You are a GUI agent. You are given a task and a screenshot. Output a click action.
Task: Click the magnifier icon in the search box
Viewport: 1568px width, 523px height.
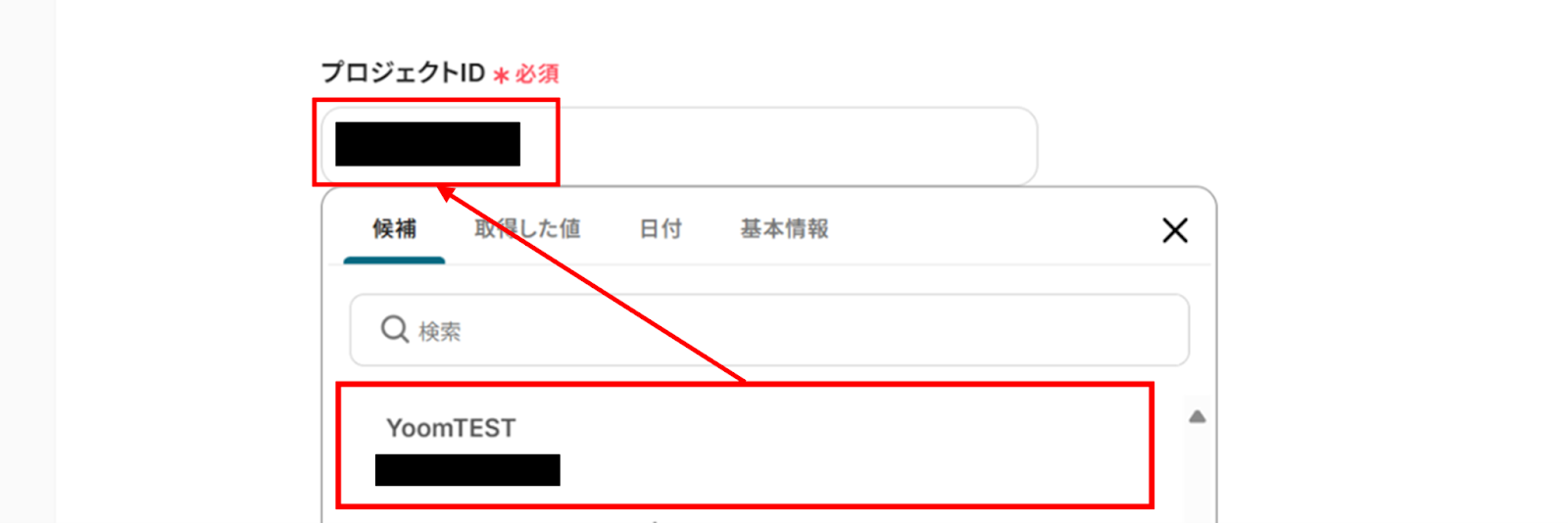point(394,329)
